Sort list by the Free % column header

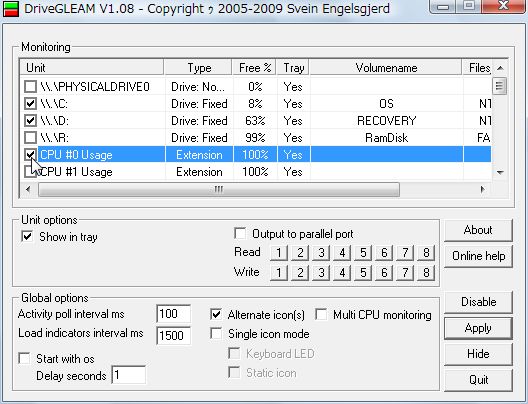pyautogui.click(x=254, y=68)
